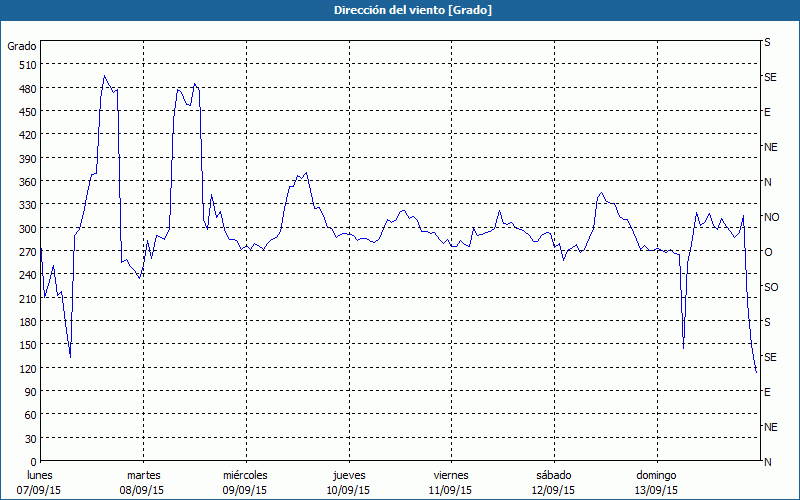This screenshot has width=800, height=500.
Task: Click the chart title 'Dirección del viento [Grado]'
Action: (x=400, y=10)
